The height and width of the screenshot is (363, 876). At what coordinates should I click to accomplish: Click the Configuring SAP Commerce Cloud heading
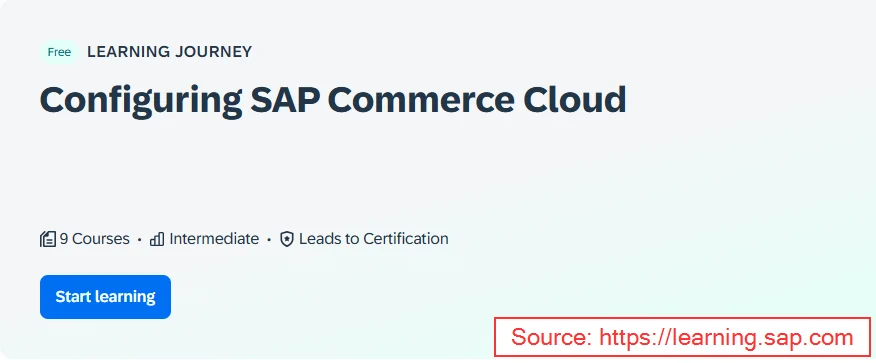(333, 101)
